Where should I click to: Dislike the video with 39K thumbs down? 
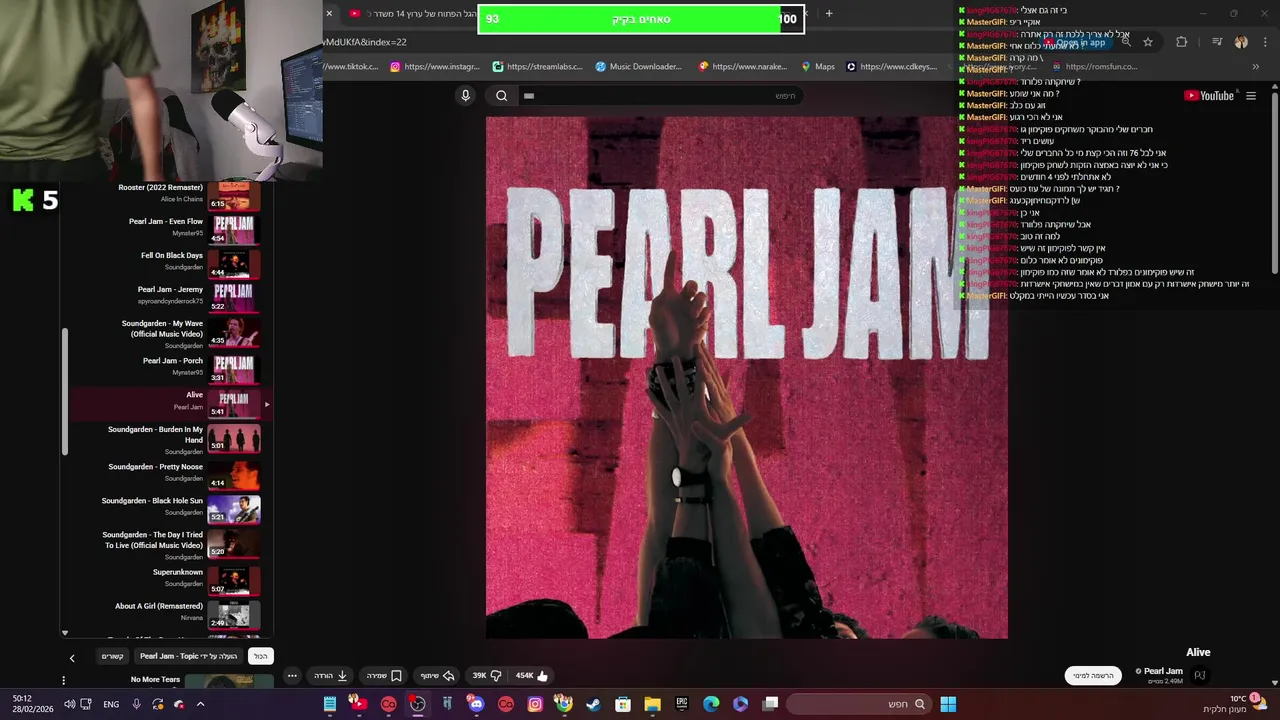(486, 675)
